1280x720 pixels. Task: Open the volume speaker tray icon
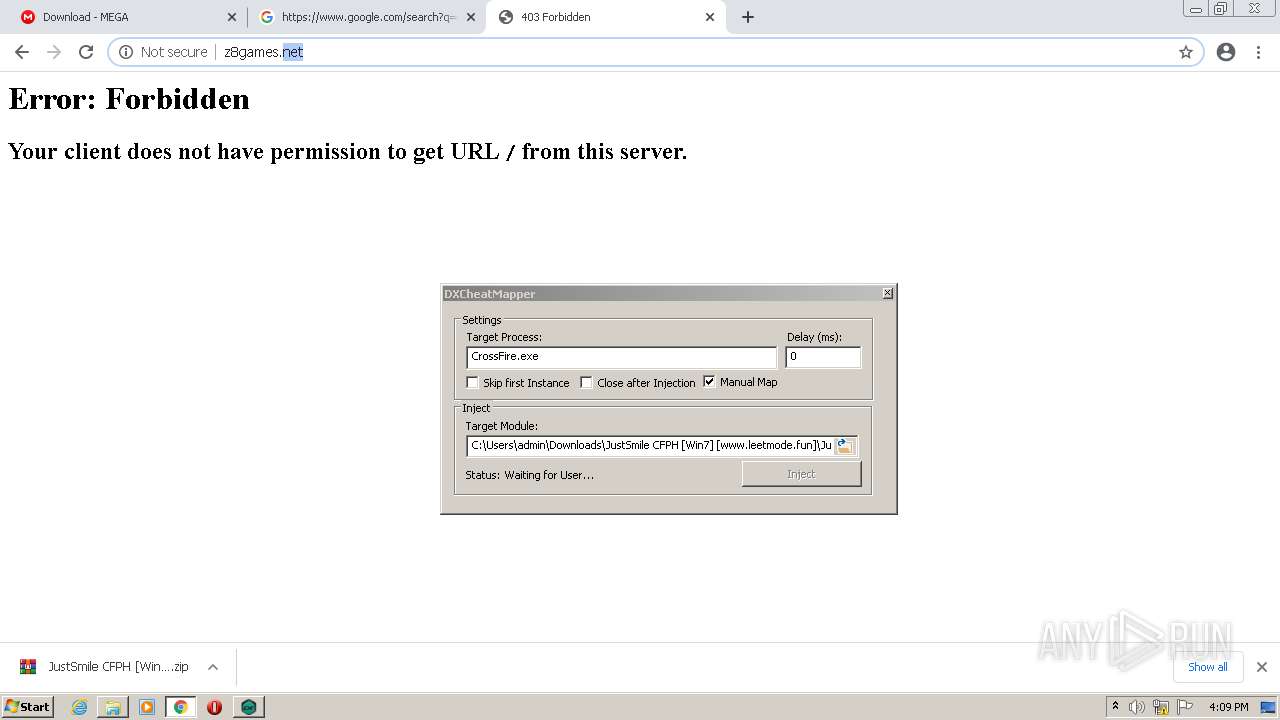(x=1137, y=707)
